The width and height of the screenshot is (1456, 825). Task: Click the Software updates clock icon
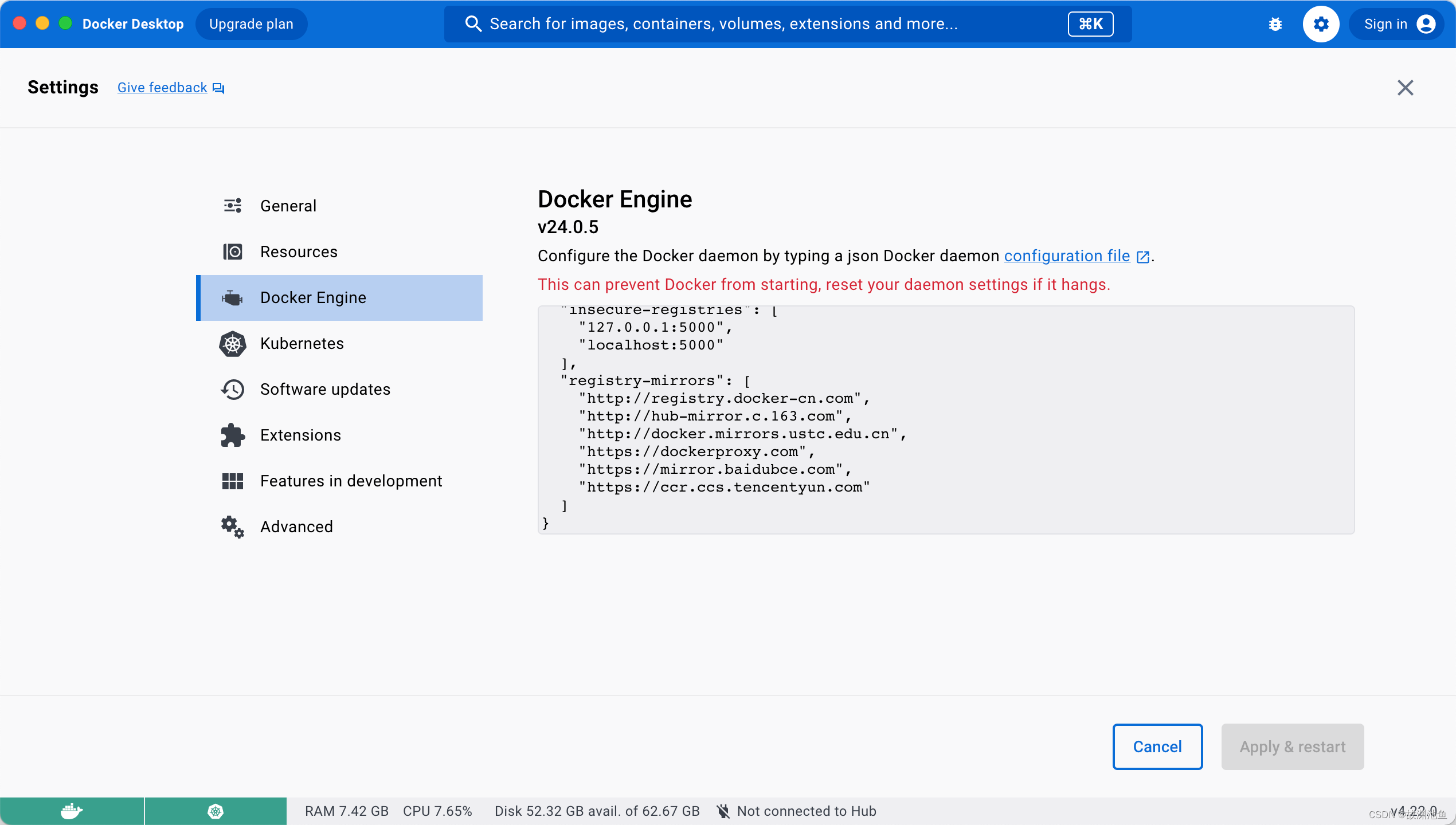[x=232, y=390]
